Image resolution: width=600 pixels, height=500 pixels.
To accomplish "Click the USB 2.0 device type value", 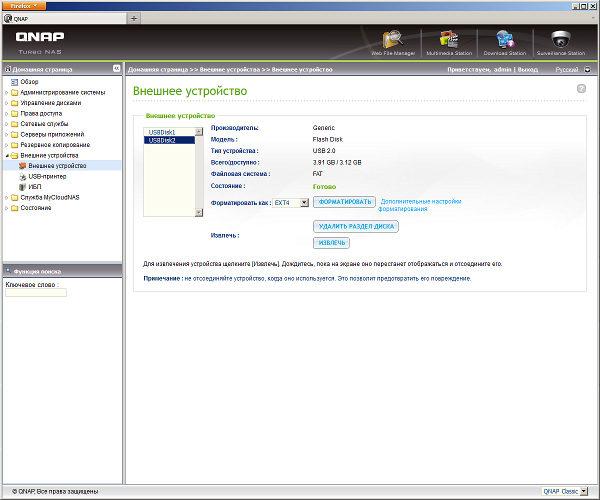I will [324, 151].
